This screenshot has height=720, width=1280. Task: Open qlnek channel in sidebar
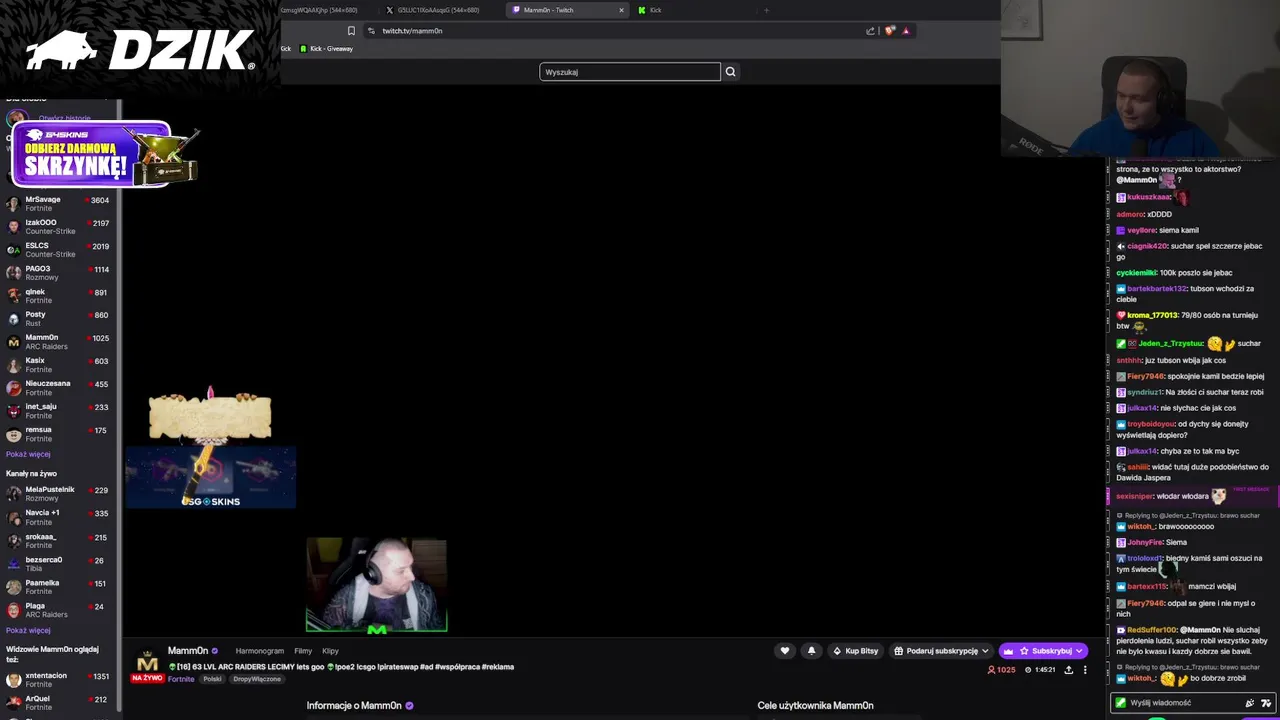tap(59, 296)
